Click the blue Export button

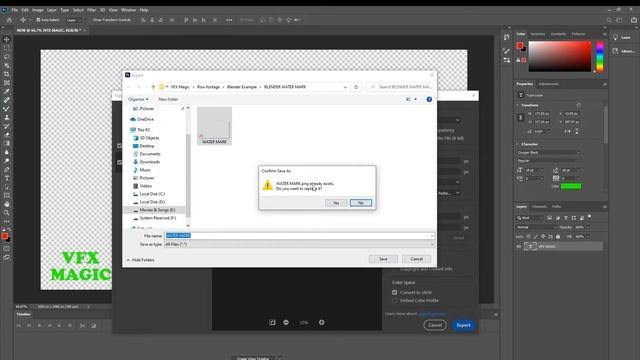point(463,325)
